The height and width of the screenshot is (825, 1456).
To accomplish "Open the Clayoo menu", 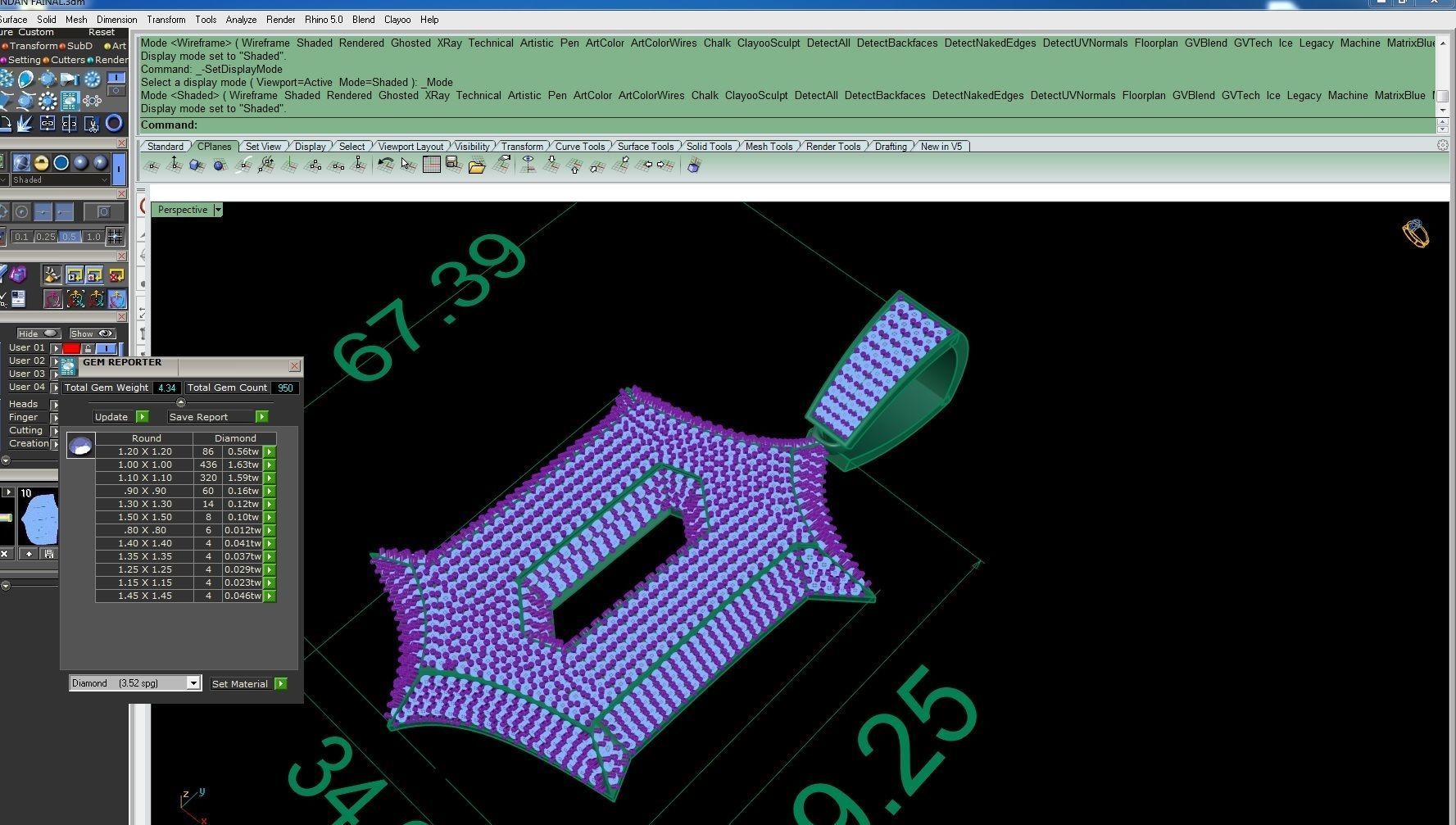I will 397,20.
